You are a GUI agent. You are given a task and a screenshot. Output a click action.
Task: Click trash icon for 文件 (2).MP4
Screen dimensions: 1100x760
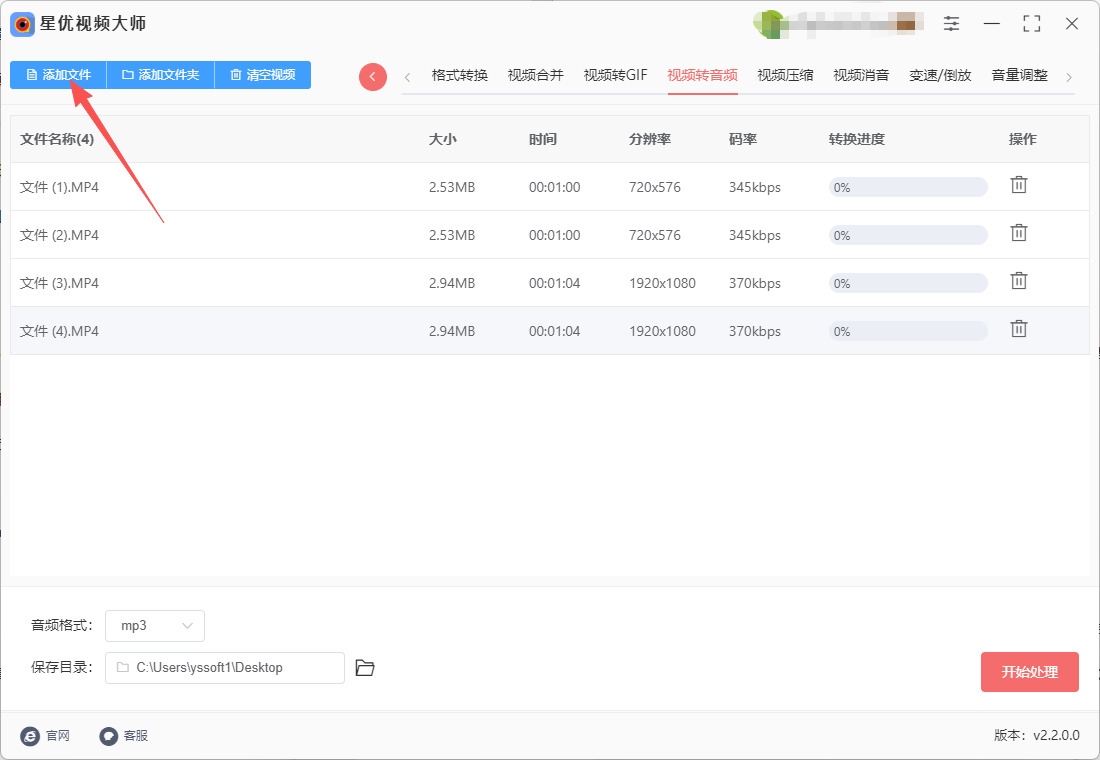1018,233
